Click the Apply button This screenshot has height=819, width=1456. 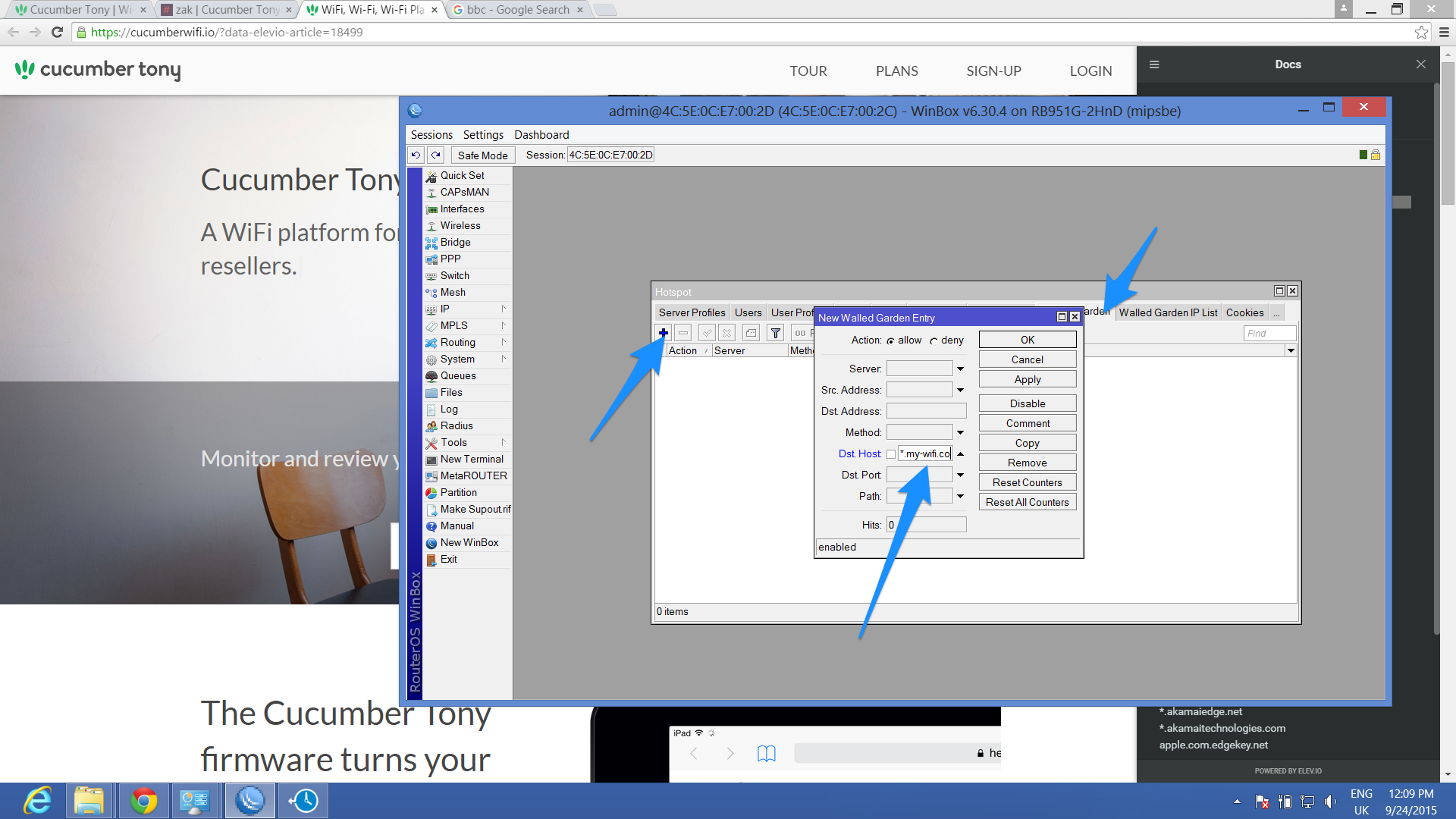tap(1028, 379)
